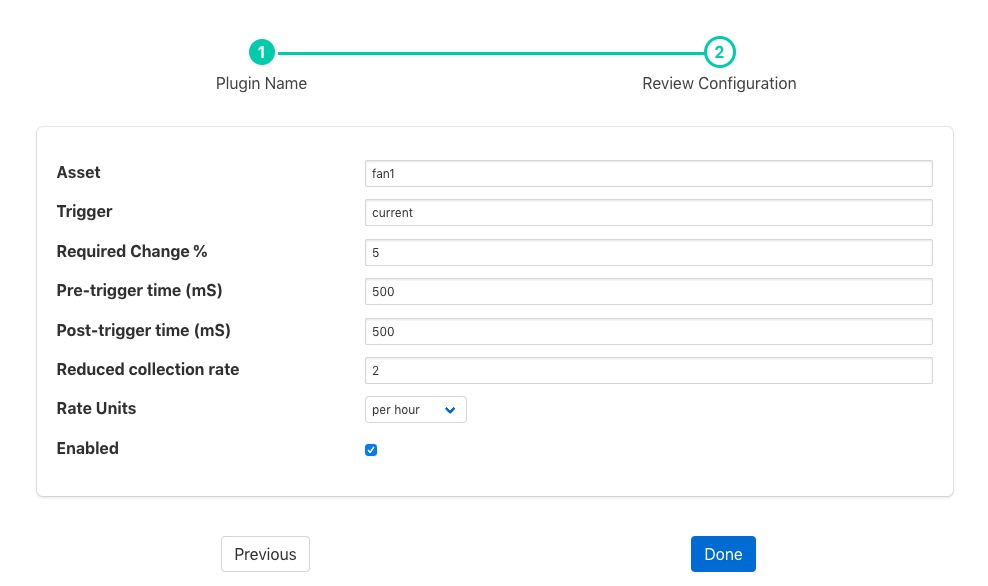Click the Rate Units label text
The width and height of the screenshot is (988, 586).
click(x=96, y=409)
